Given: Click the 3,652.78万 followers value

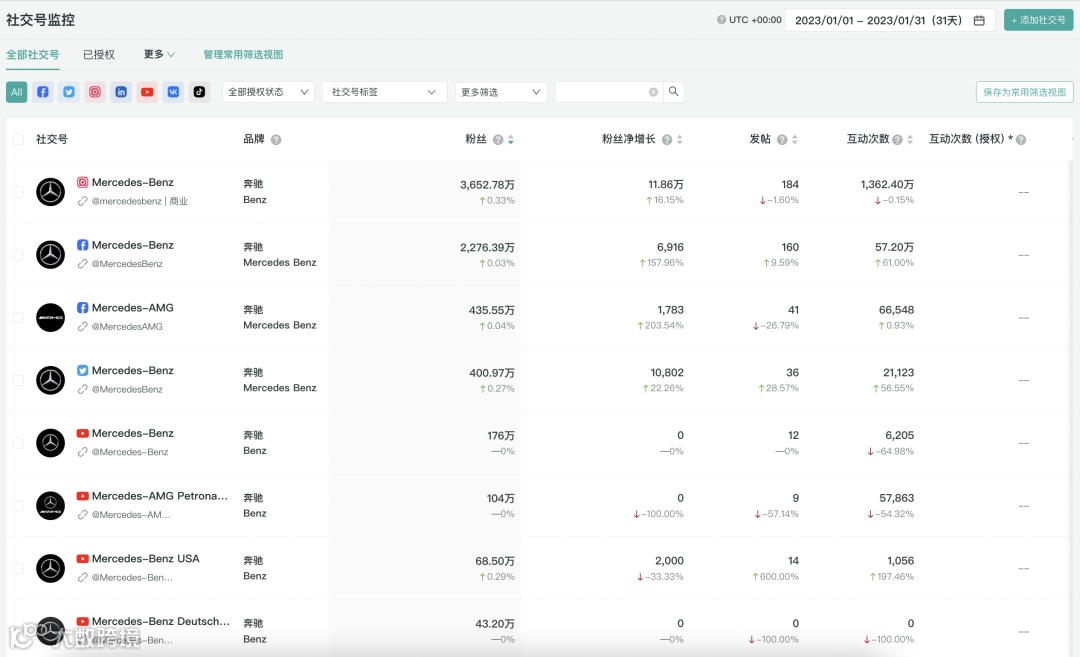Looking at the screenshot, I should coord(487,185).
